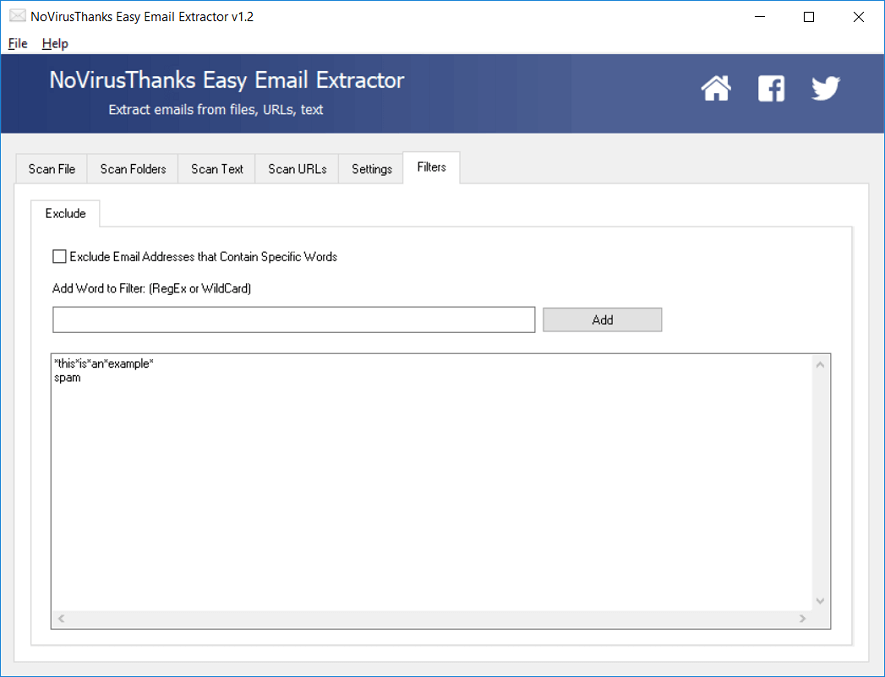The height and width of the screenshot is (677, 885).
Task: Select the 'spam' filter line
Action: (67, 378)
